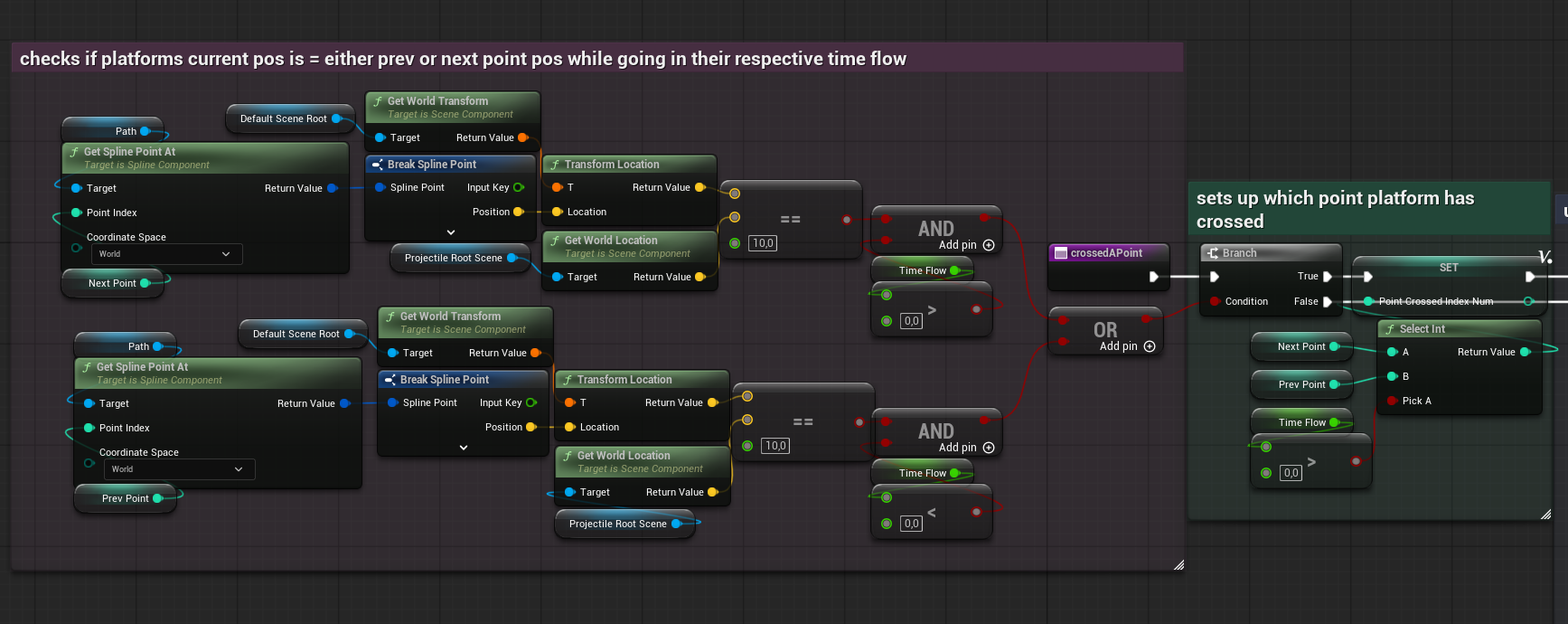The image size is (1568, 624).
Task: Click the crossedAPoint node's title icon
Action: point(1061,253)
